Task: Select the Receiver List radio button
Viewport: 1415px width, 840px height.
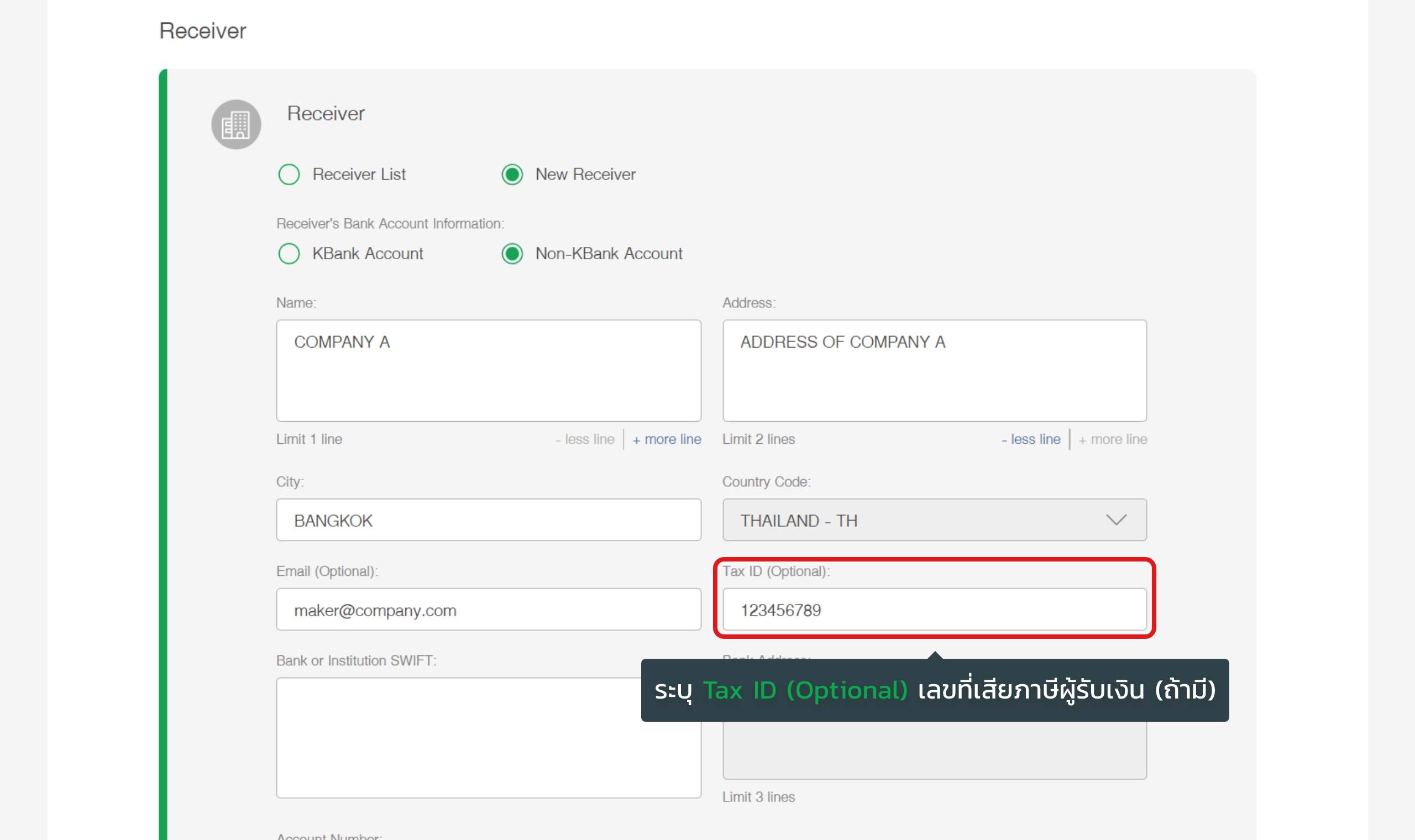Action: pyautogui.click(x=289, y=174)
